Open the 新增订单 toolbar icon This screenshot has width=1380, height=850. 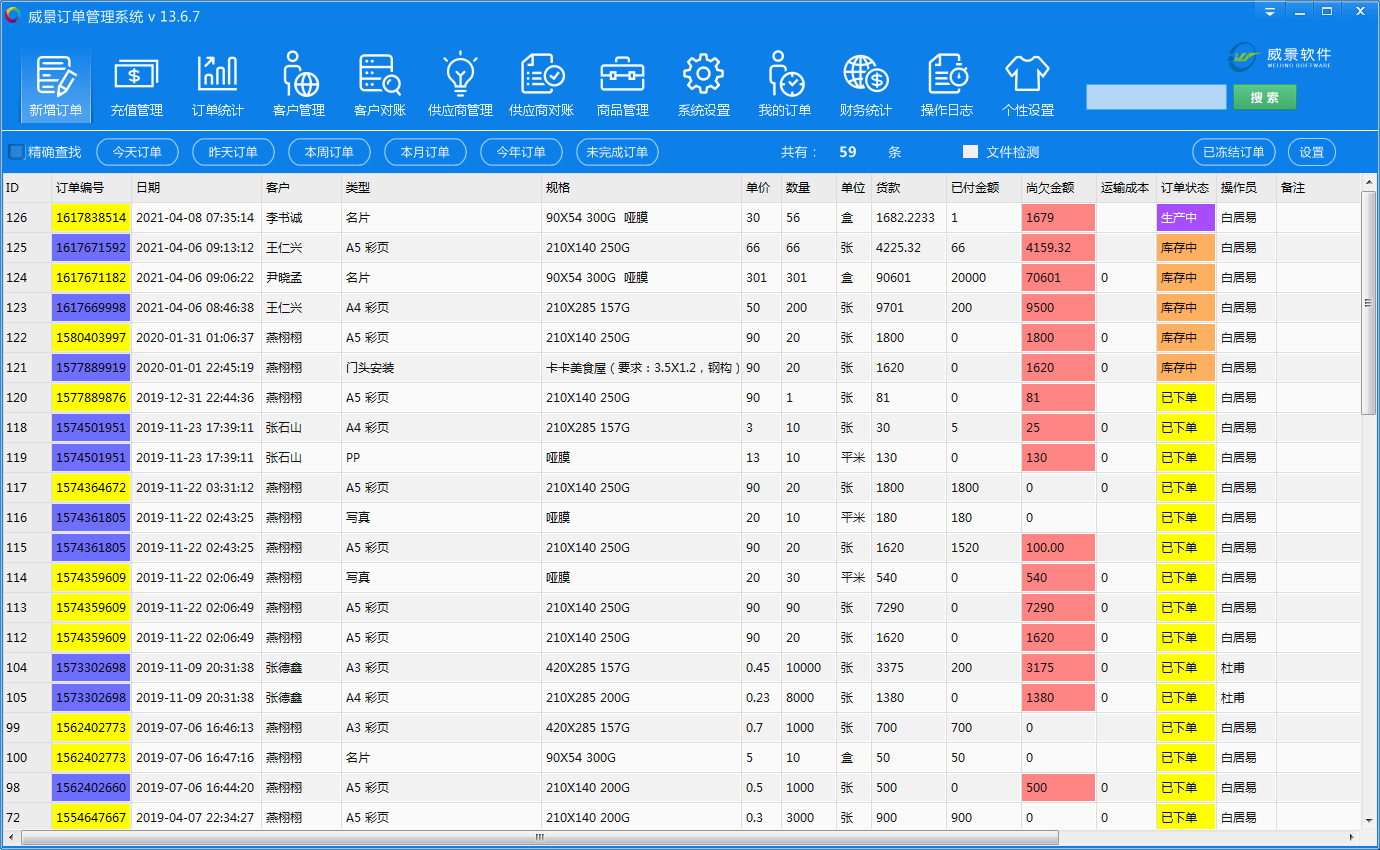point(56,85)
